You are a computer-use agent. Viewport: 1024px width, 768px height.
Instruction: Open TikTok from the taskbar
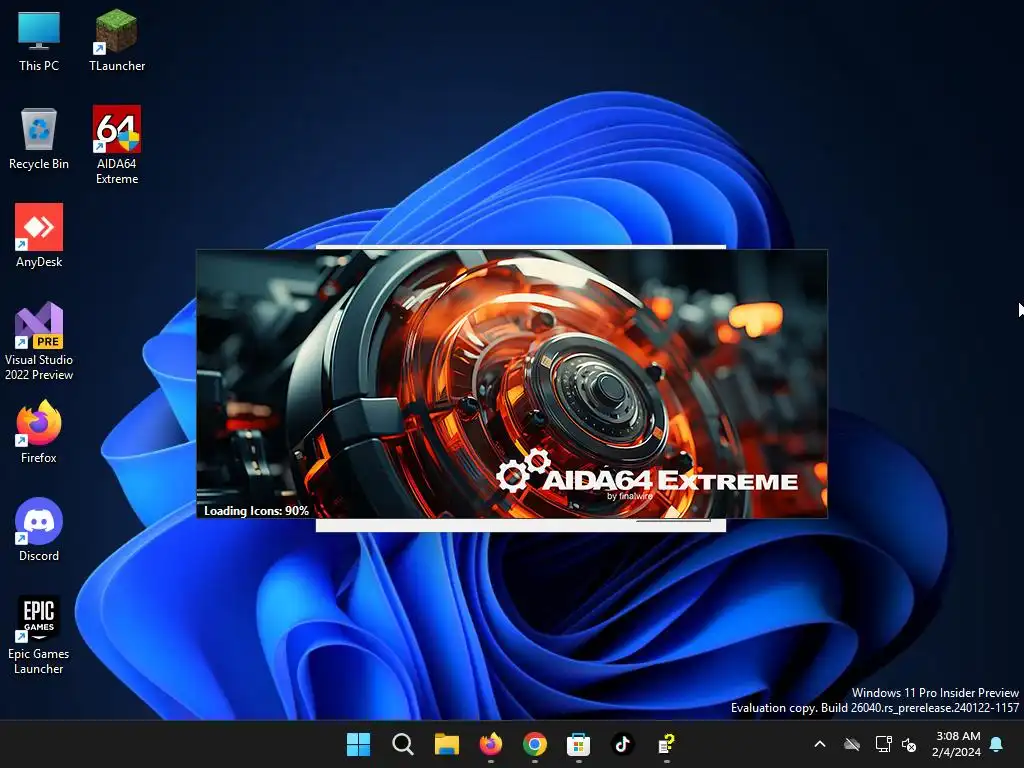click(x=622, y=744)
